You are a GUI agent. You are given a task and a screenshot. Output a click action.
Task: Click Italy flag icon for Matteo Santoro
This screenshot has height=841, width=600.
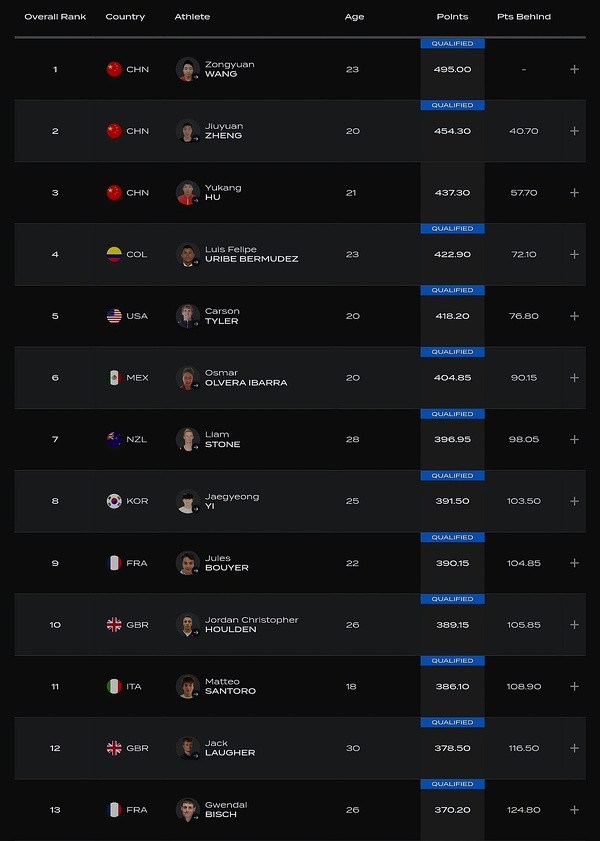click(x=114, y=686)
